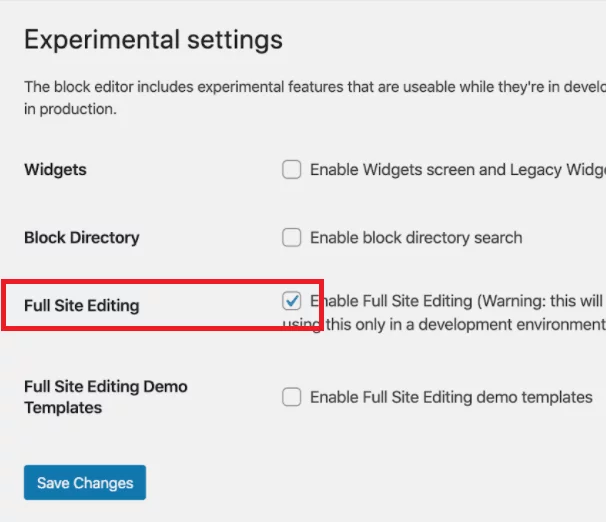Click the block editor description paragraph
The image size is (606, 522).
[x=315, y=98]
